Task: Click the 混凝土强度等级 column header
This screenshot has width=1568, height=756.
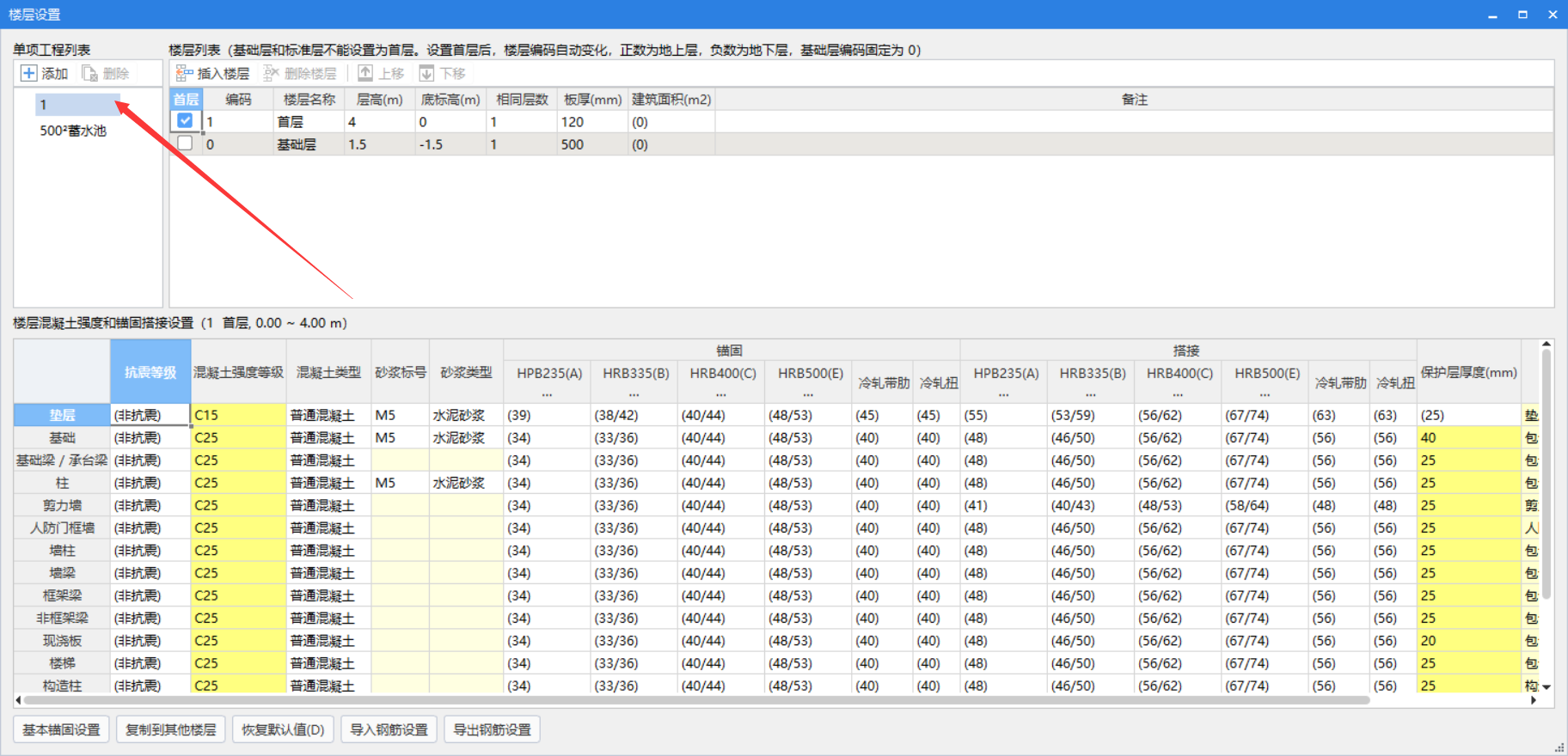Action: click(x=238, y=372)
